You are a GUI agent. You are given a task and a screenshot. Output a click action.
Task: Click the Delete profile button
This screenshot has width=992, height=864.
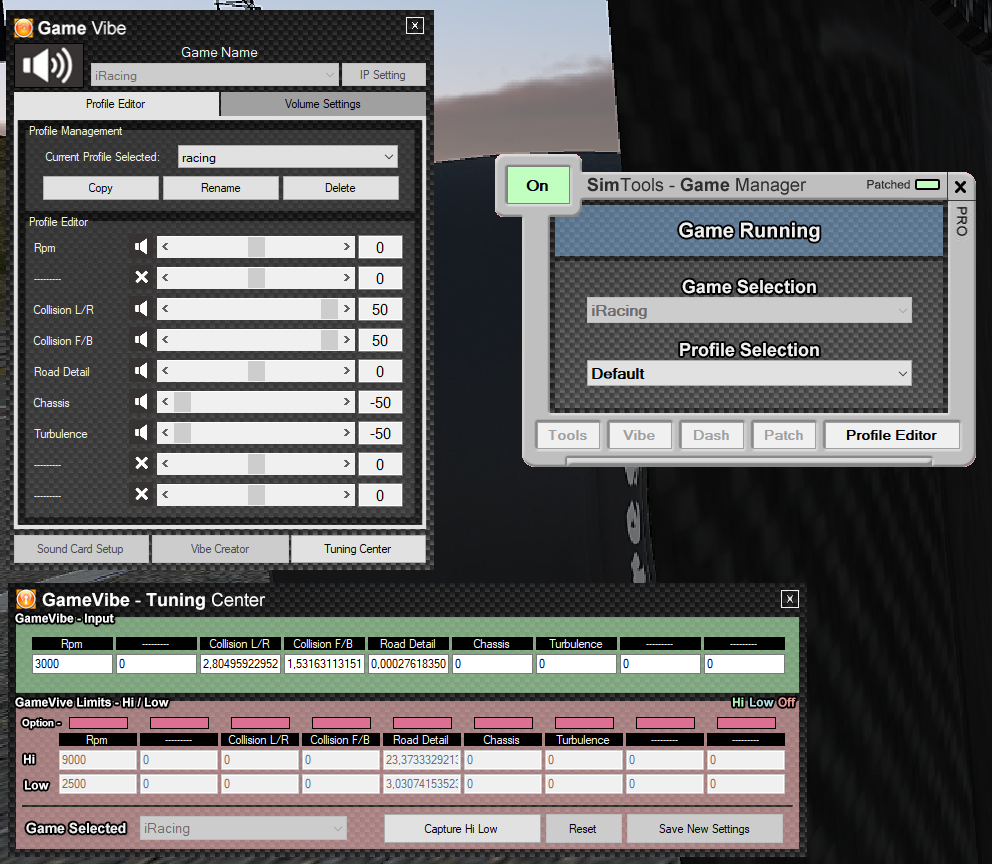[340, 188]
